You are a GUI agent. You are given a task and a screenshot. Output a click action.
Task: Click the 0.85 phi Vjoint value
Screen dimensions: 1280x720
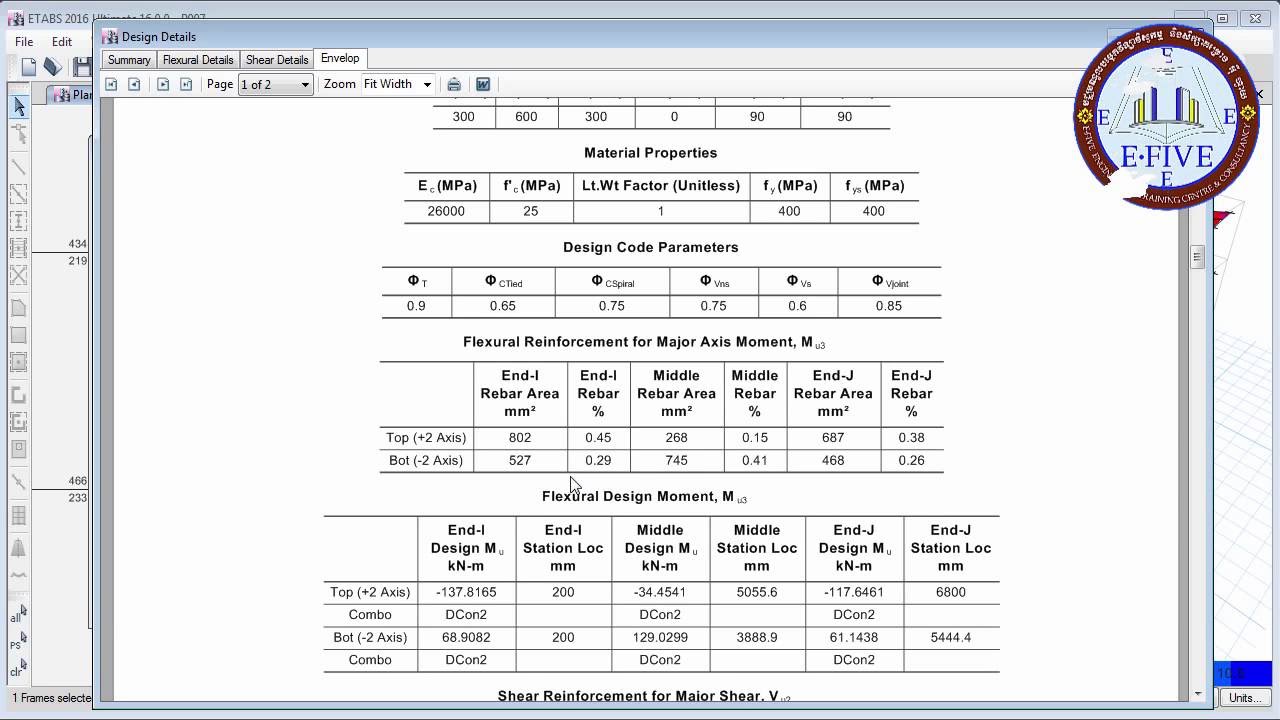[889, 306]
